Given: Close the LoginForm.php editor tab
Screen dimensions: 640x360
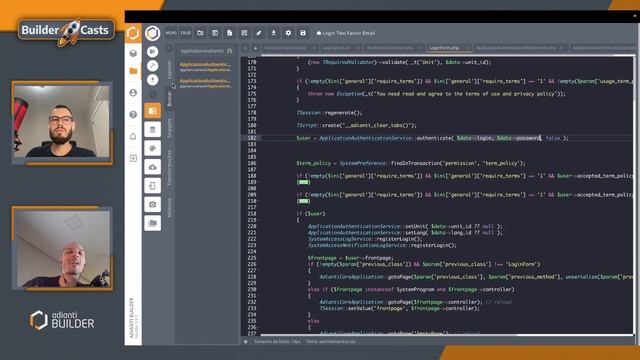Looking at the screenshot, I should pyautogui.click(x=467, y=48).
